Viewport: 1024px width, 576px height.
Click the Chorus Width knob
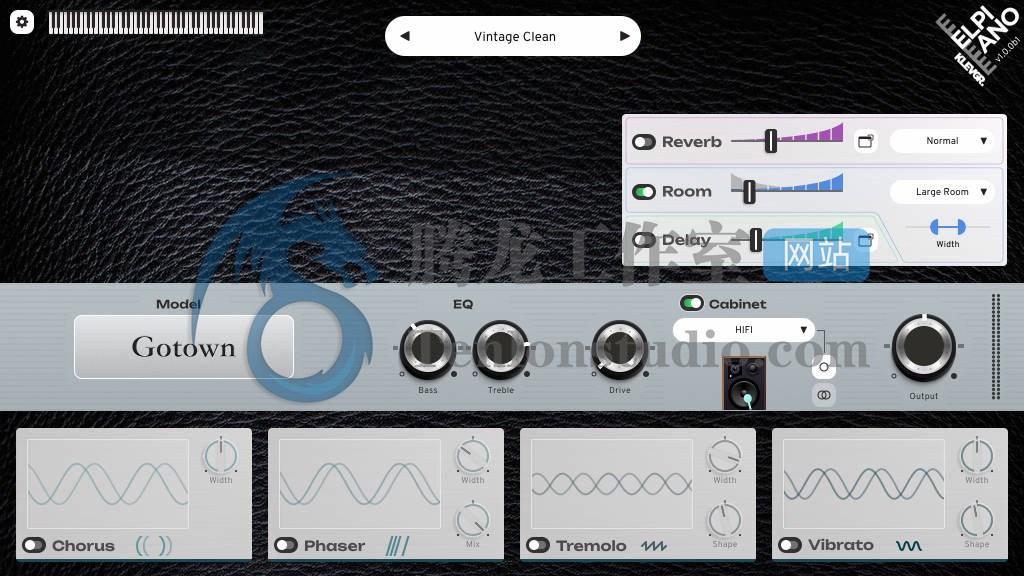click(x=221, y=455)
